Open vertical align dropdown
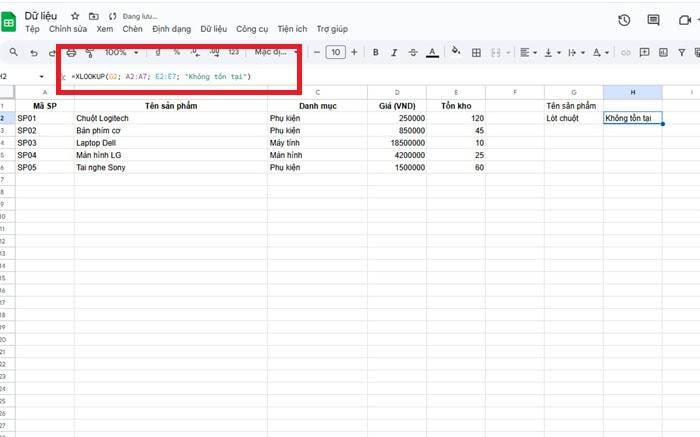This screenshot has height=437, width=700. (552, 53)
